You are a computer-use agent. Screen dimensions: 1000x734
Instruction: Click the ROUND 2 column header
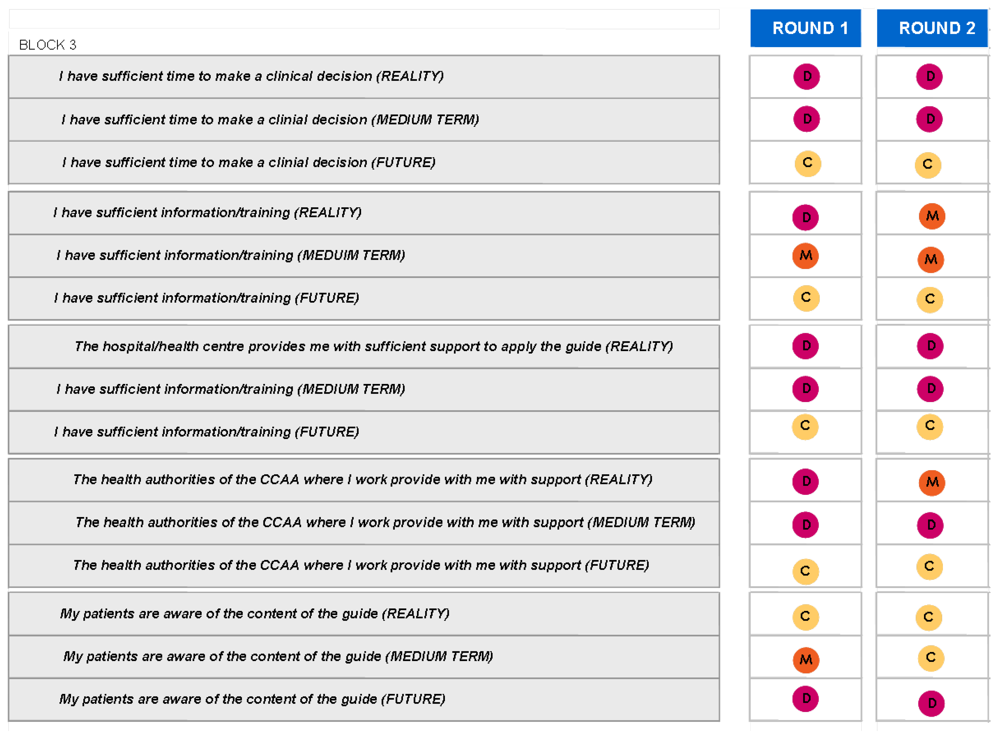pyautogui.click(x=931, y=28)
